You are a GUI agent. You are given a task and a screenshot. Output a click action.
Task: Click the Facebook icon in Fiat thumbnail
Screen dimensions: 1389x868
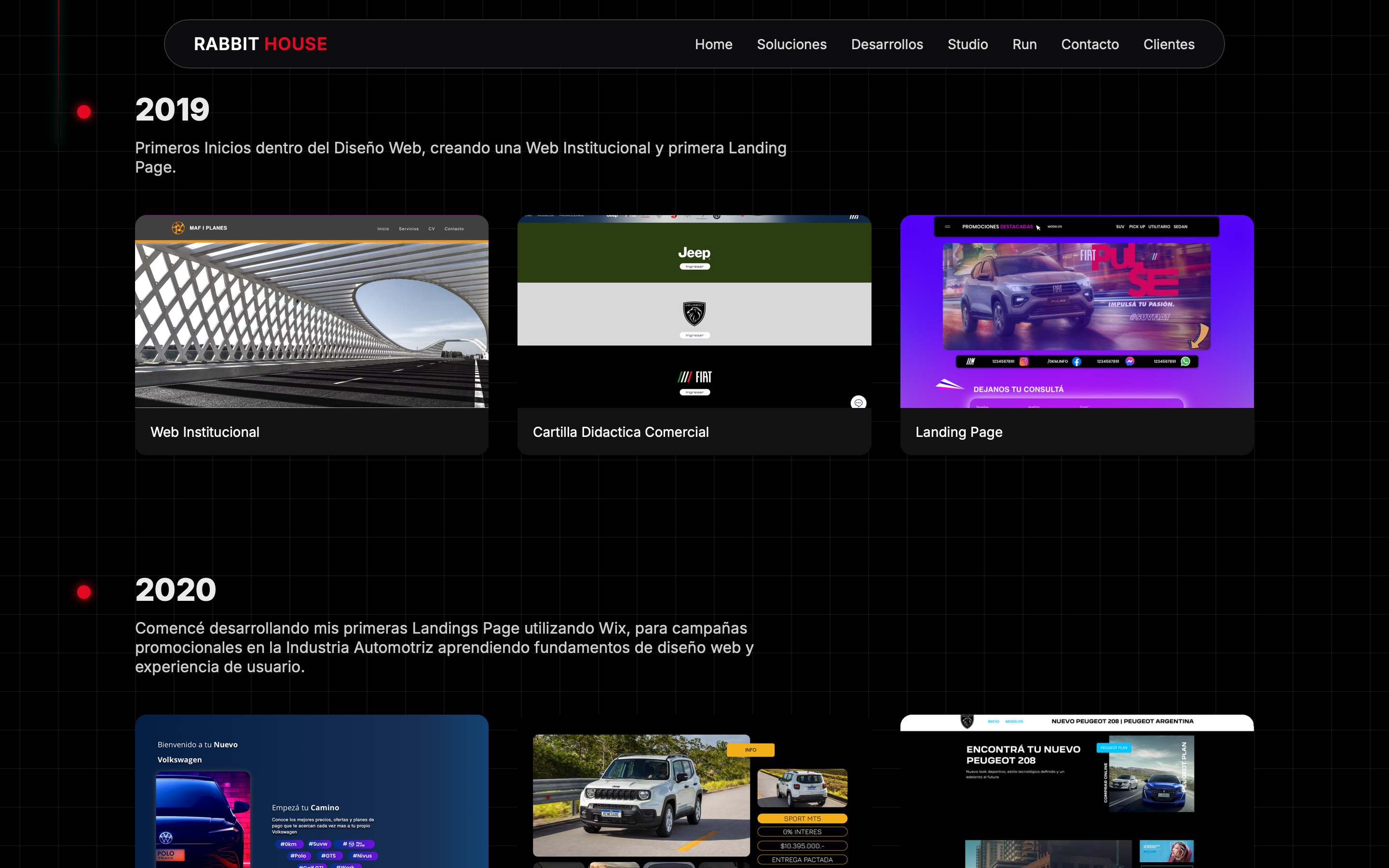[1076, 362]
